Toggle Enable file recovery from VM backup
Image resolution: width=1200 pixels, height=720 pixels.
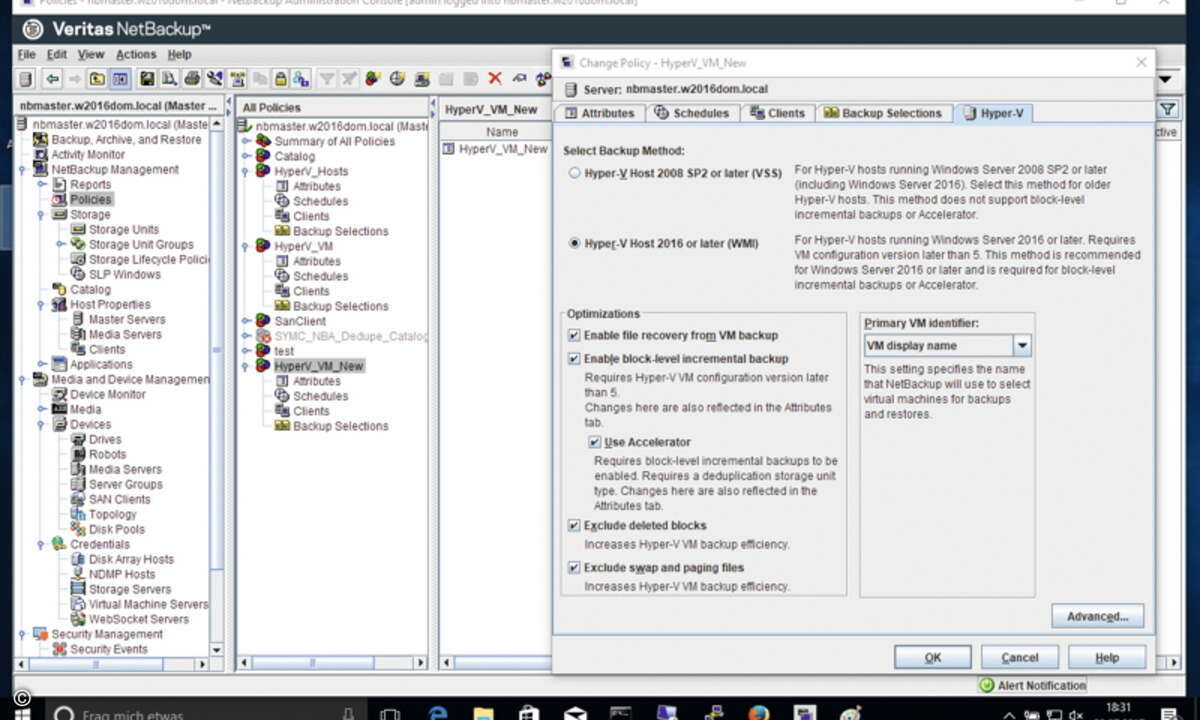coord(574,336)
